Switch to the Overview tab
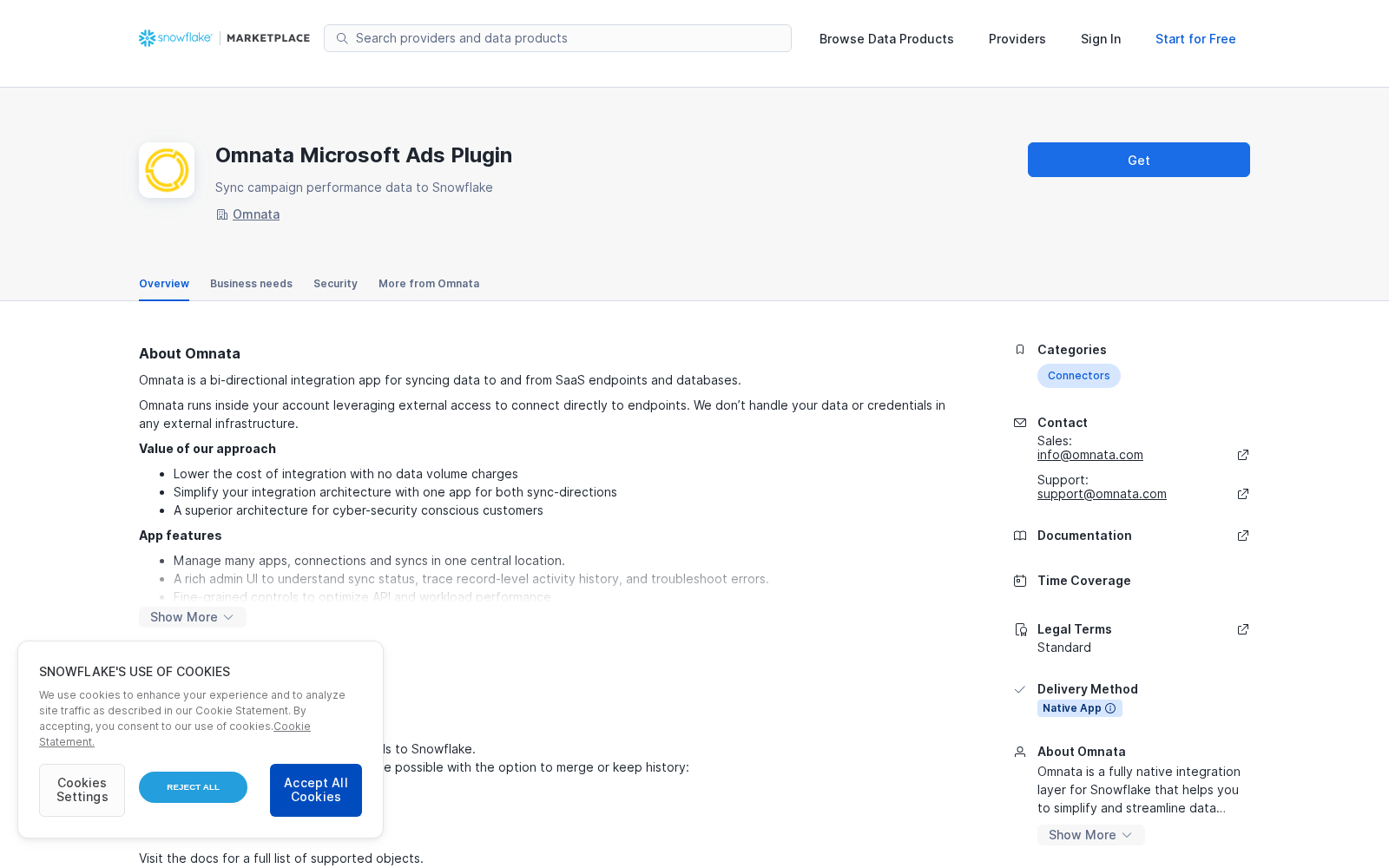The image size is (1389, 868). click(164, 284)
